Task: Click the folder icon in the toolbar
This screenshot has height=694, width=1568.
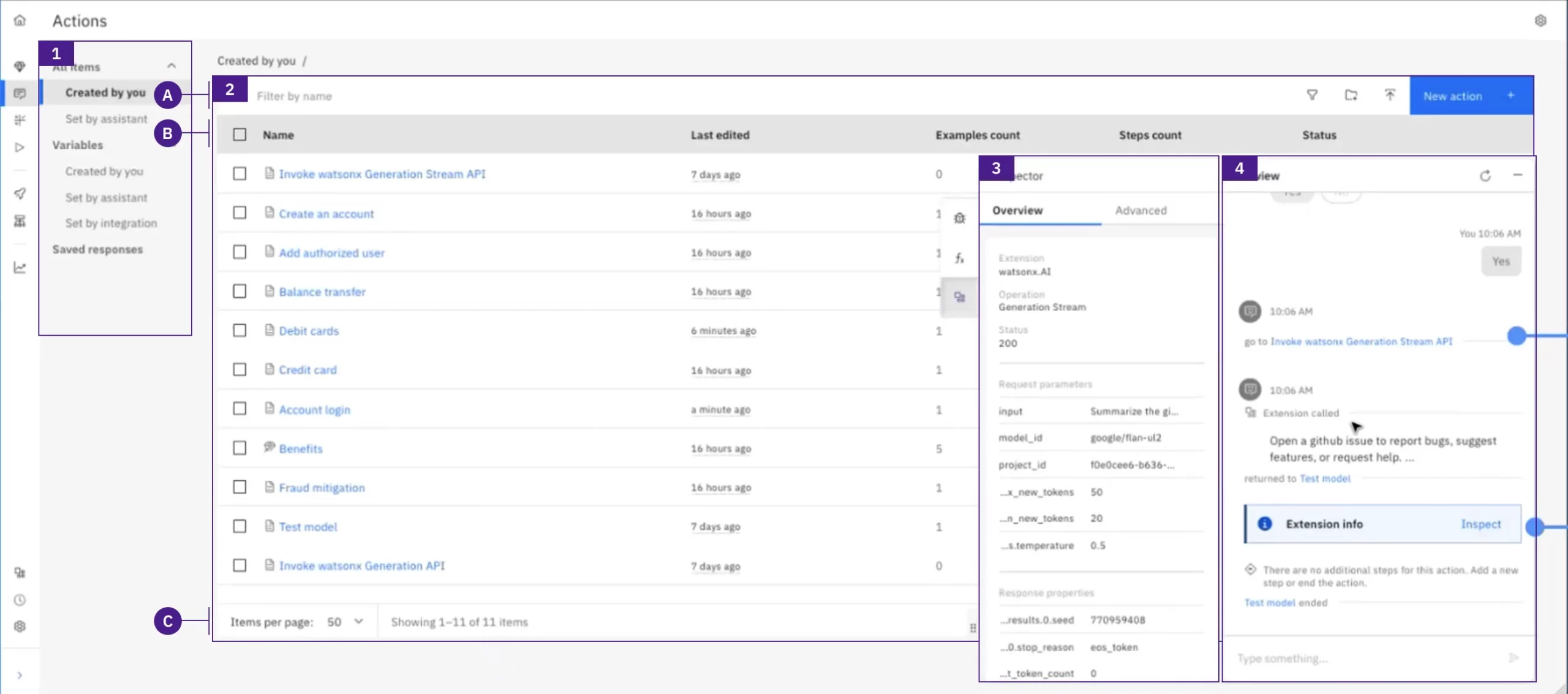Action: [x=1351, y=95]
